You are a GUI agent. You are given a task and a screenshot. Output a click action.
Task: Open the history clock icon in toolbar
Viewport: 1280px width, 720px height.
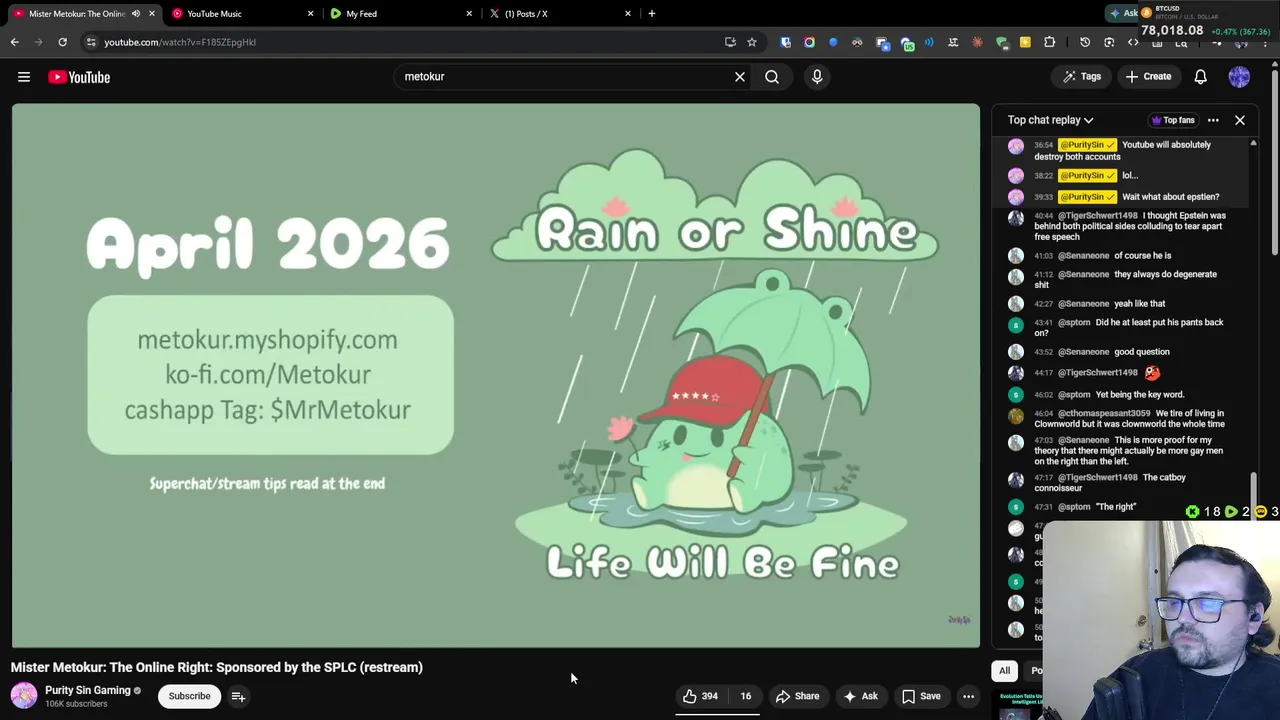pyautogui.click(x=1085, y=42)
